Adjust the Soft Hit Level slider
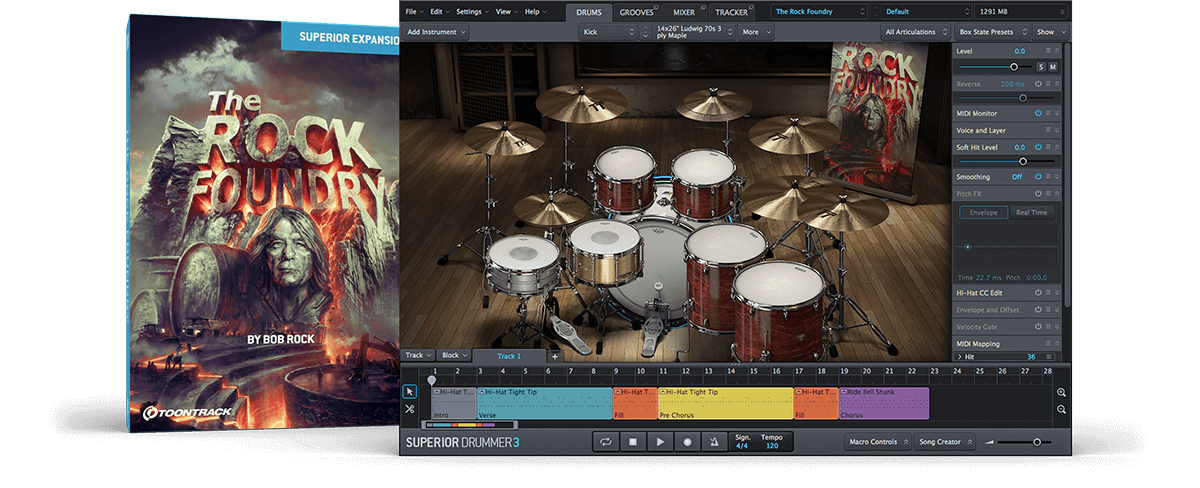Screen dimensions: 1200x488 tap(1008, 161)
